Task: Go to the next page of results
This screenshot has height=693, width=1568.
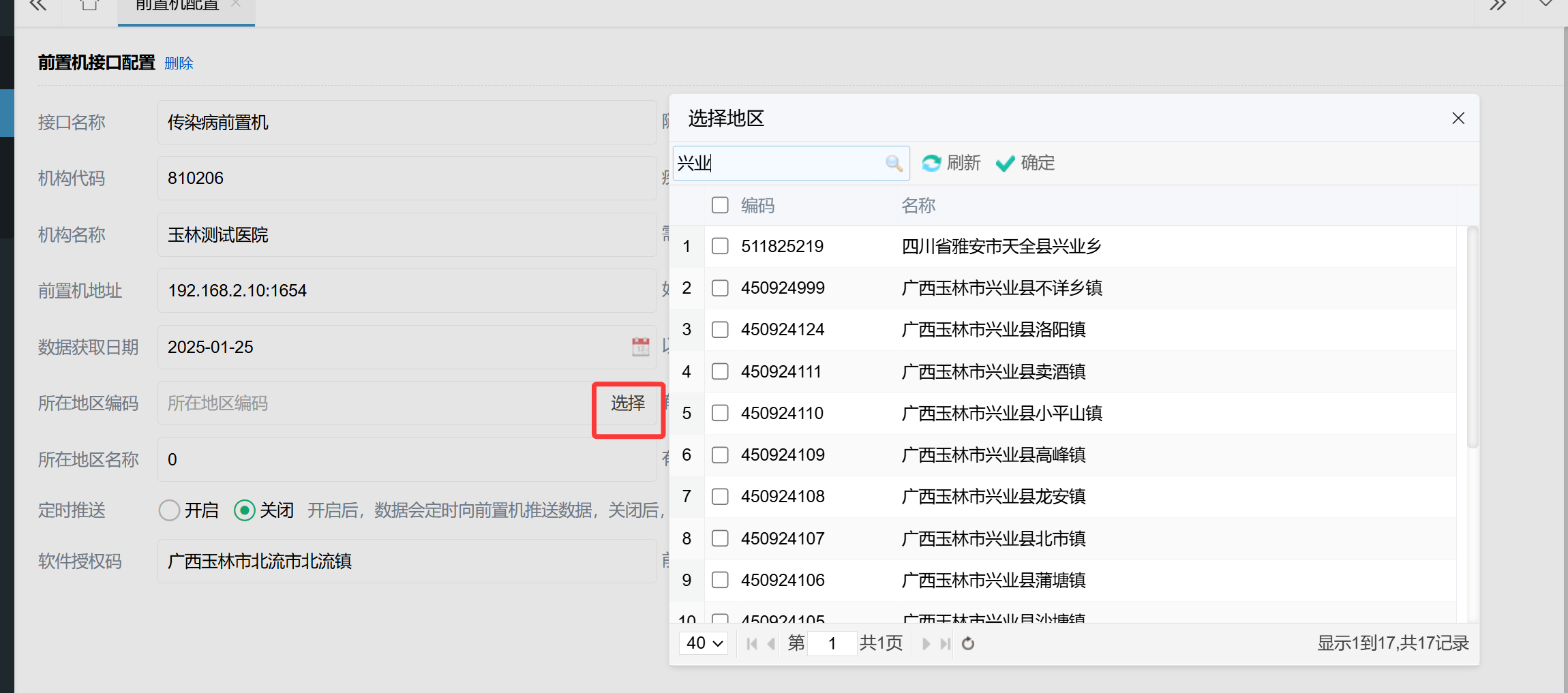Action: (926, 644)
